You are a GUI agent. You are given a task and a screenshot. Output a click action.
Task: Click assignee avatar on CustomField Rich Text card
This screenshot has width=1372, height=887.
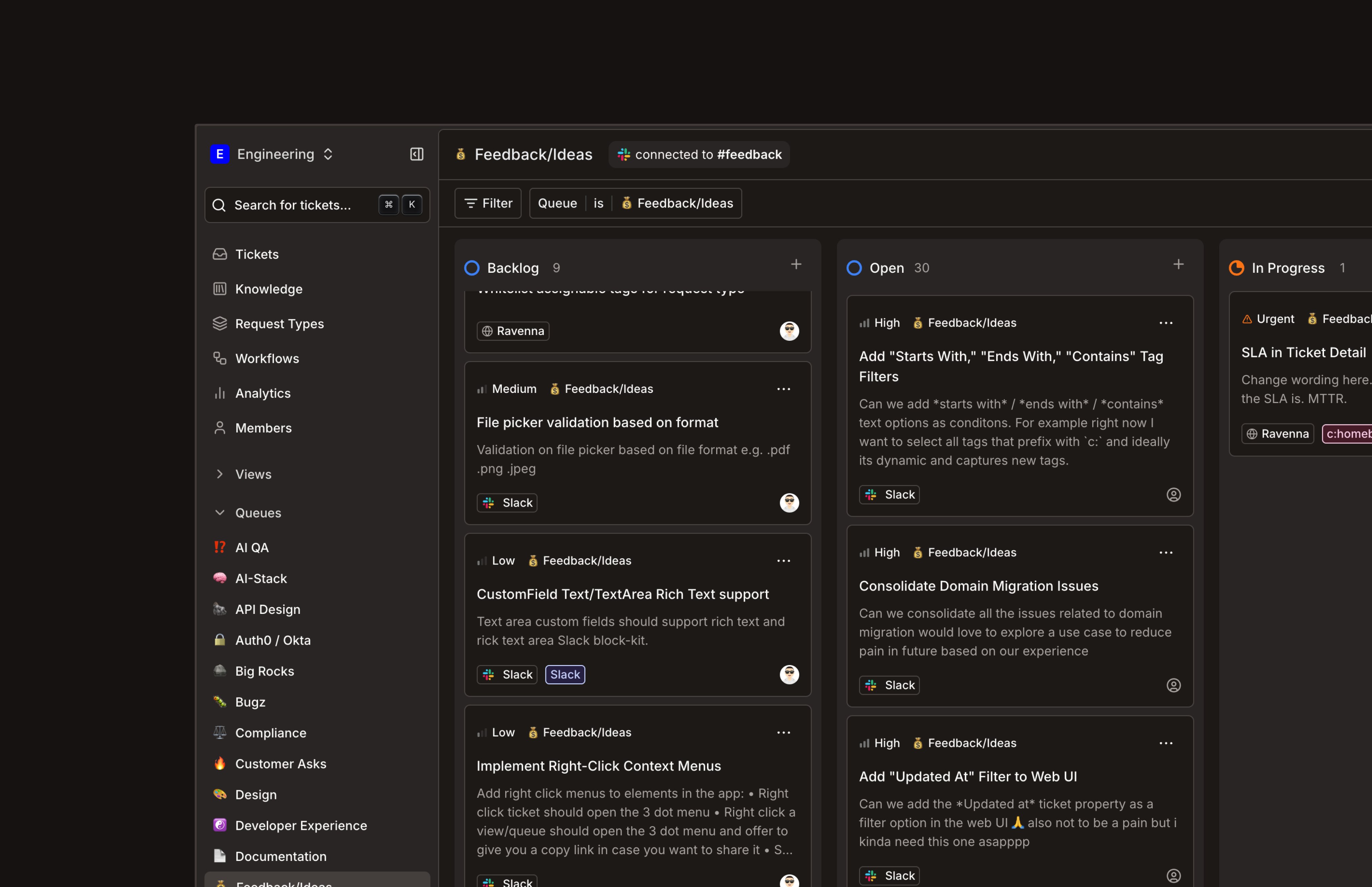[789, 674]
